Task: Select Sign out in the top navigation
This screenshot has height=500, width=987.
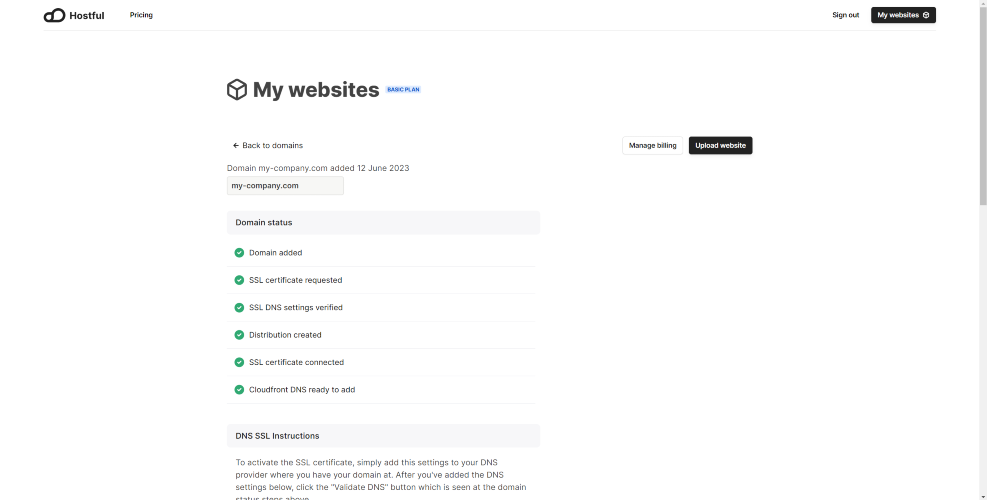Action: (x=845, y=15)
